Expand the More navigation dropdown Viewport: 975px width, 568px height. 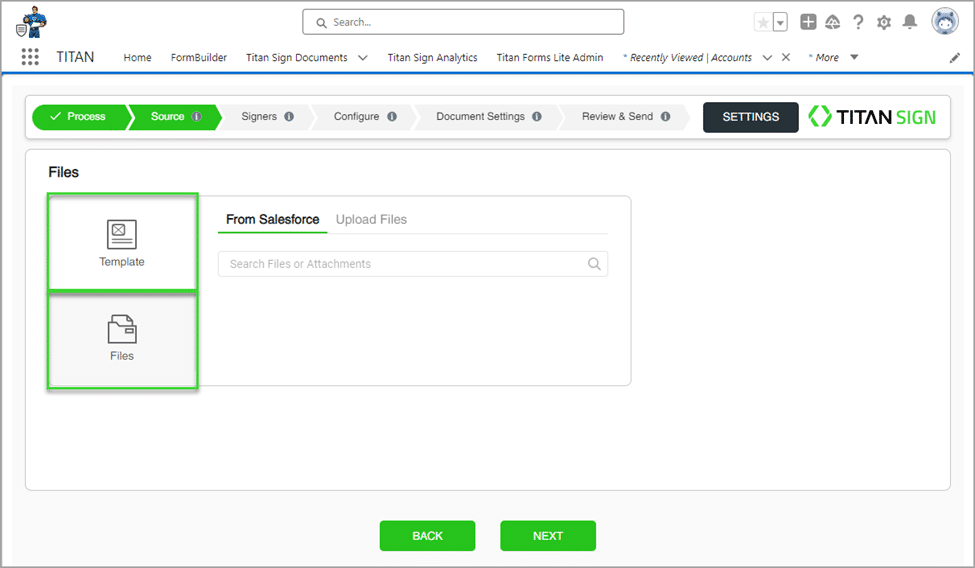853,57
